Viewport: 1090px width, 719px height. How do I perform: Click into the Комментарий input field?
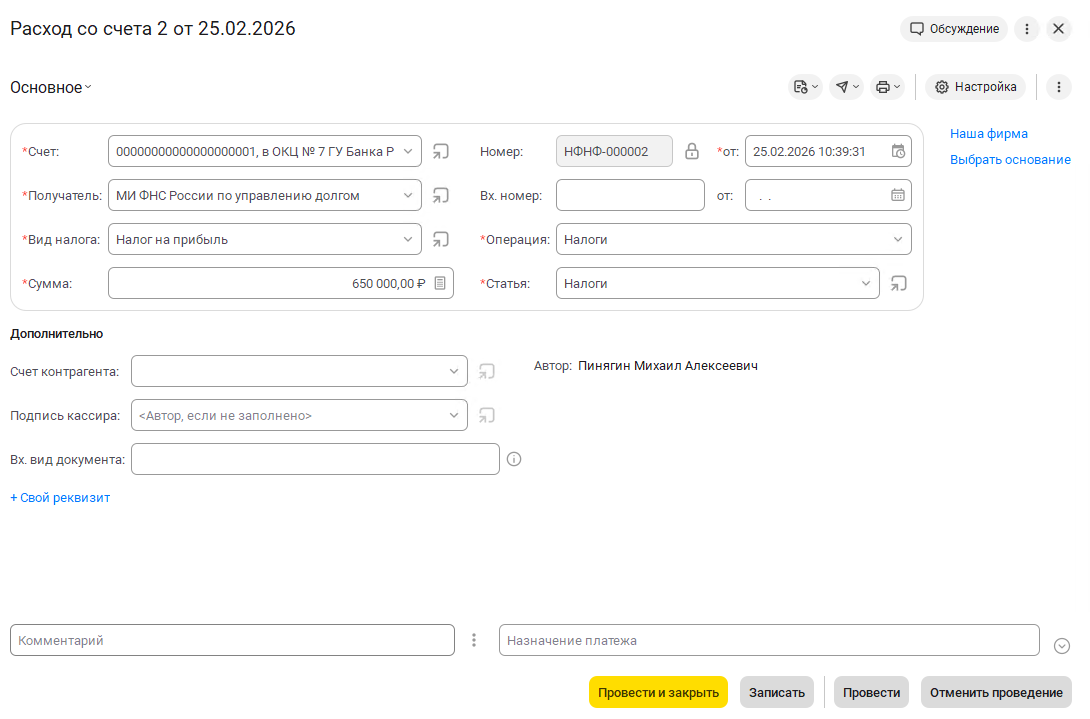[x=232, y=641]
